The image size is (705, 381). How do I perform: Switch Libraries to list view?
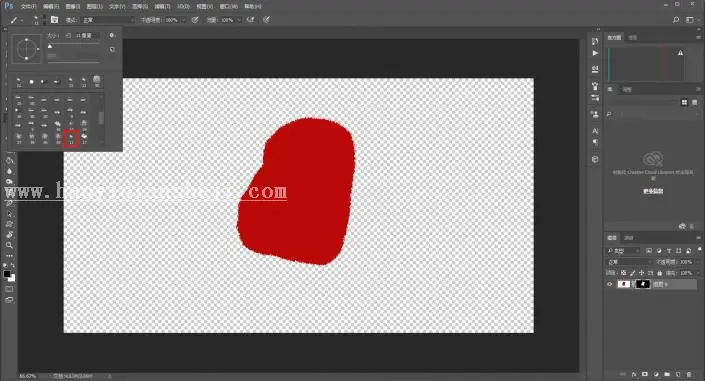[694, 103]
